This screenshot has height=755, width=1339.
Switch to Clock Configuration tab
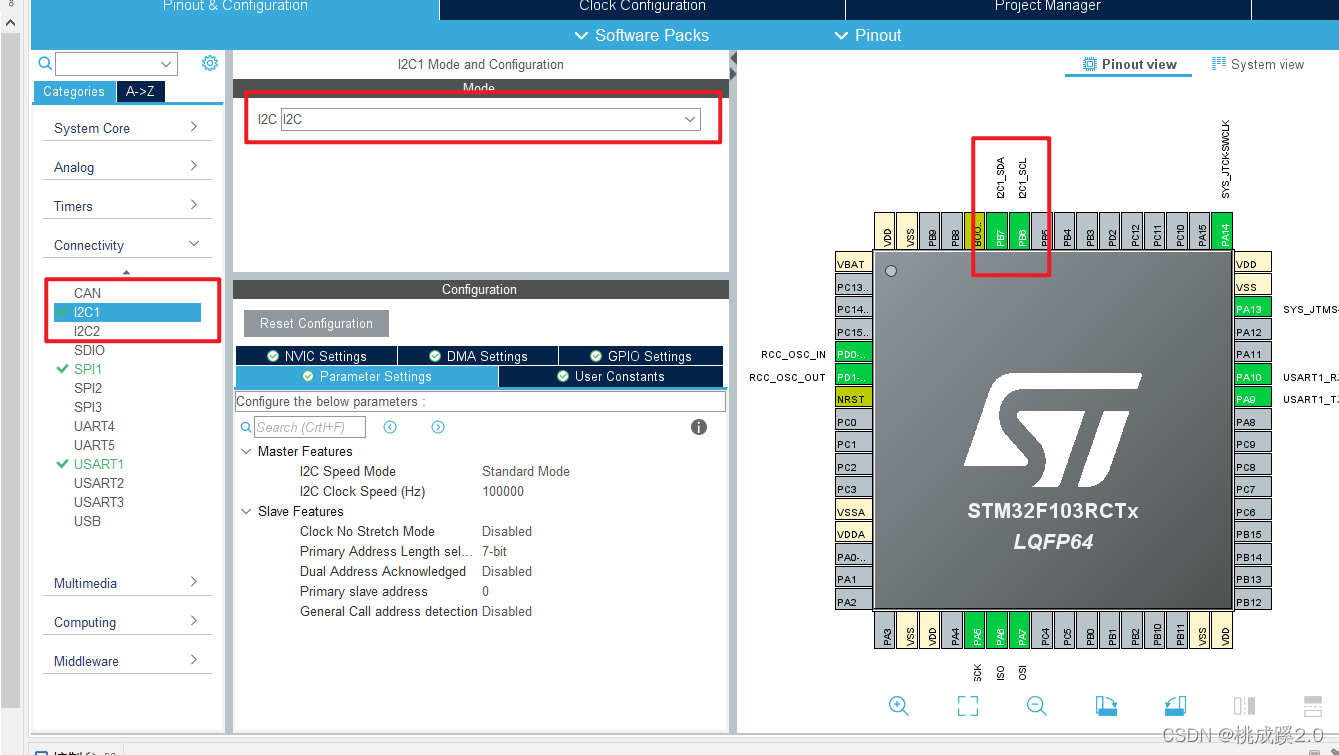642,8
